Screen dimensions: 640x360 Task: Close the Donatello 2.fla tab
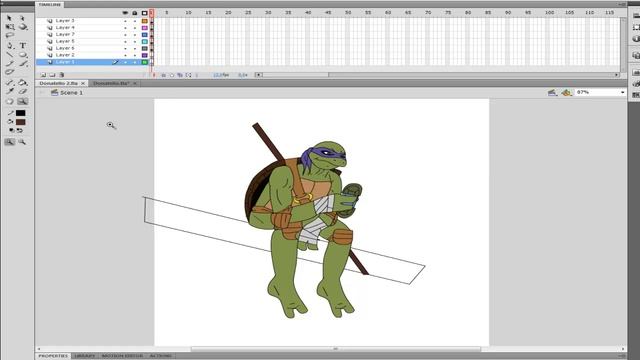coord(83,83)
